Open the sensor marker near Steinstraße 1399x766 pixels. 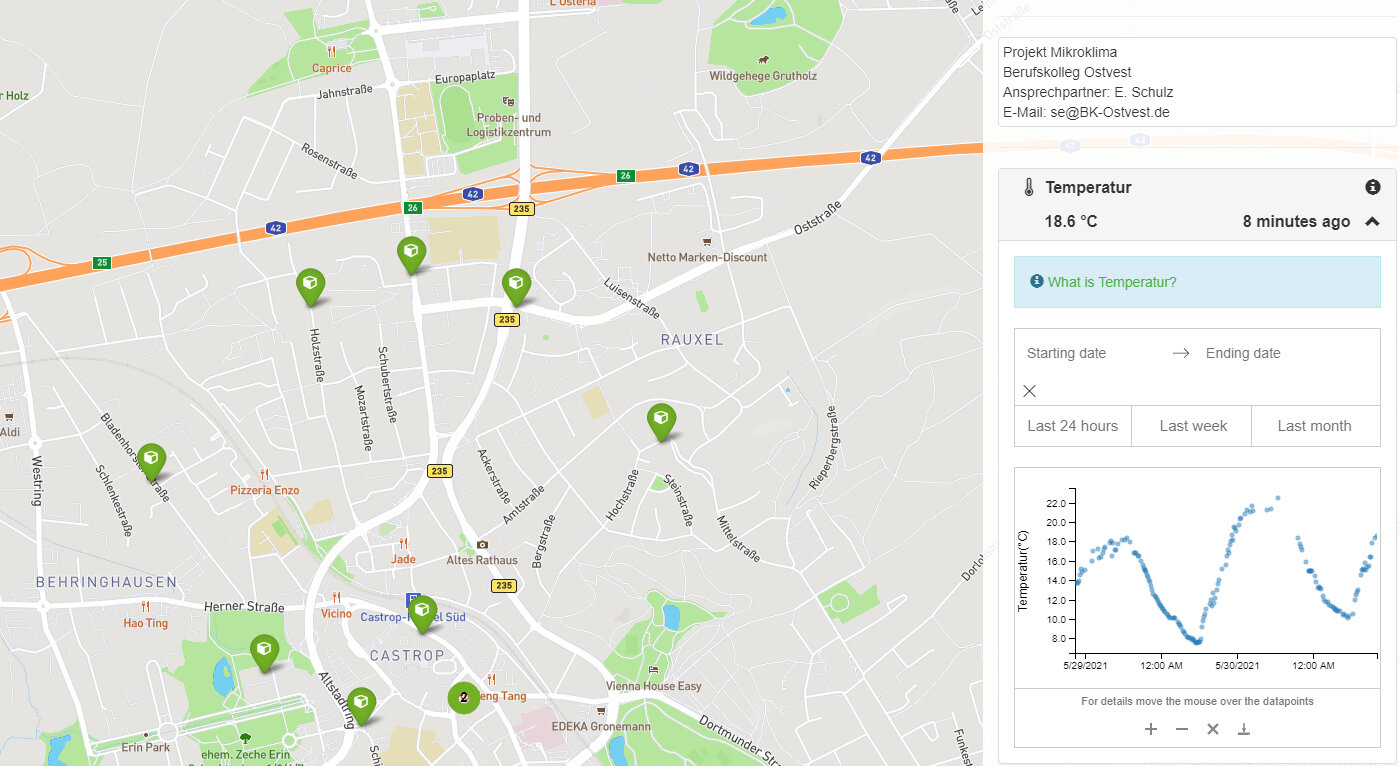661,422
